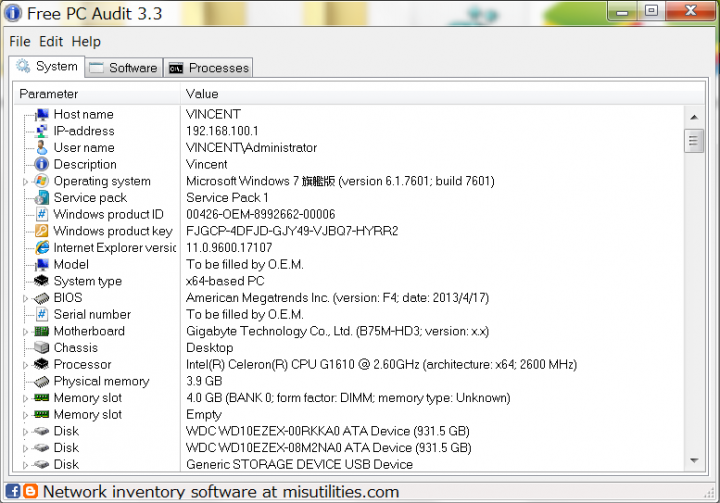Open the misutilities.com network inventory link
This screenshot has width=720, height=503.
click(x=221, y=492)
